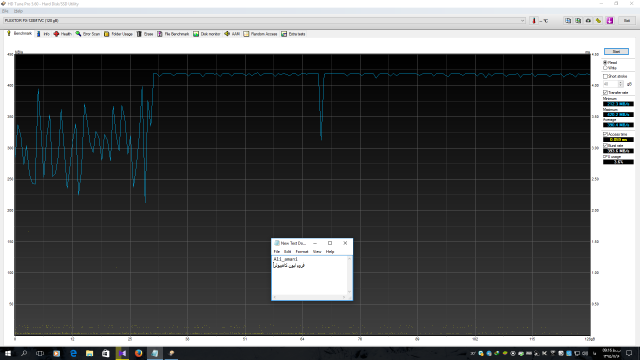
Task: Open Notepad's Format menu
Action: point(302,252)
